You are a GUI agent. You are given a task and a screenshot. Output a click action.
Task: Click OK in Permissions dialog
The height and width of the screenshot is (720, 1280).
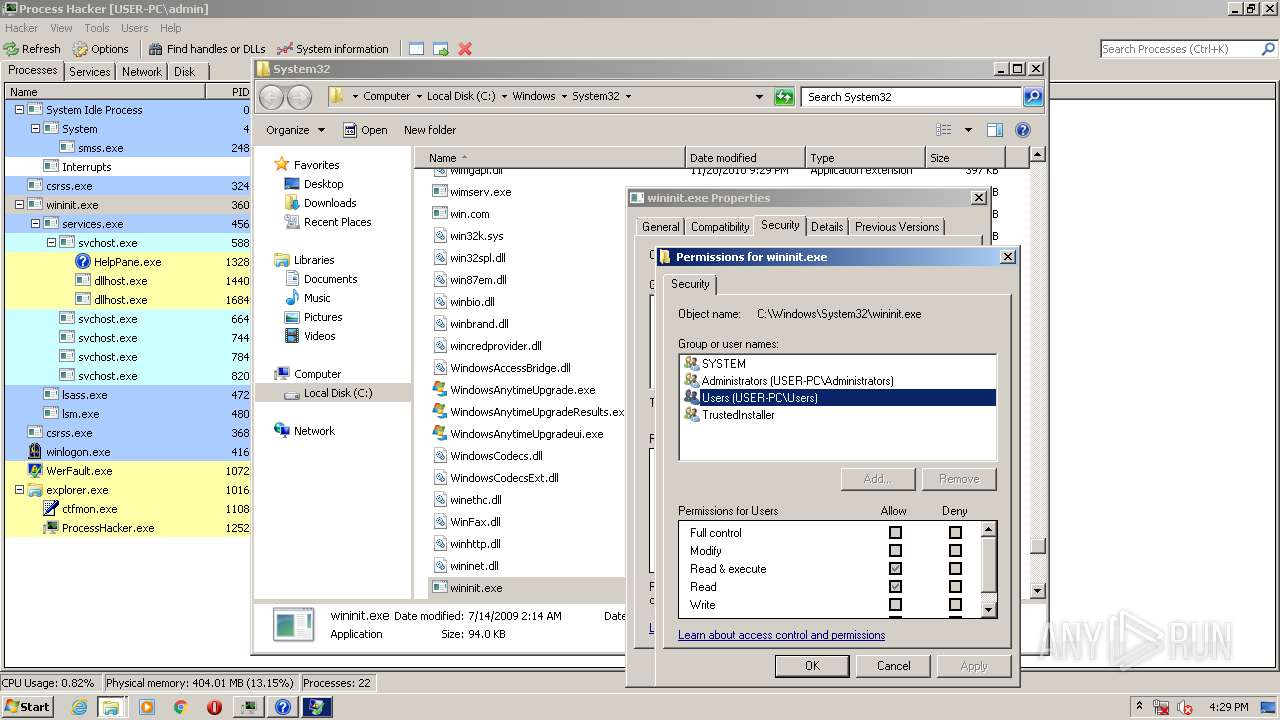[x=812, y=666]
